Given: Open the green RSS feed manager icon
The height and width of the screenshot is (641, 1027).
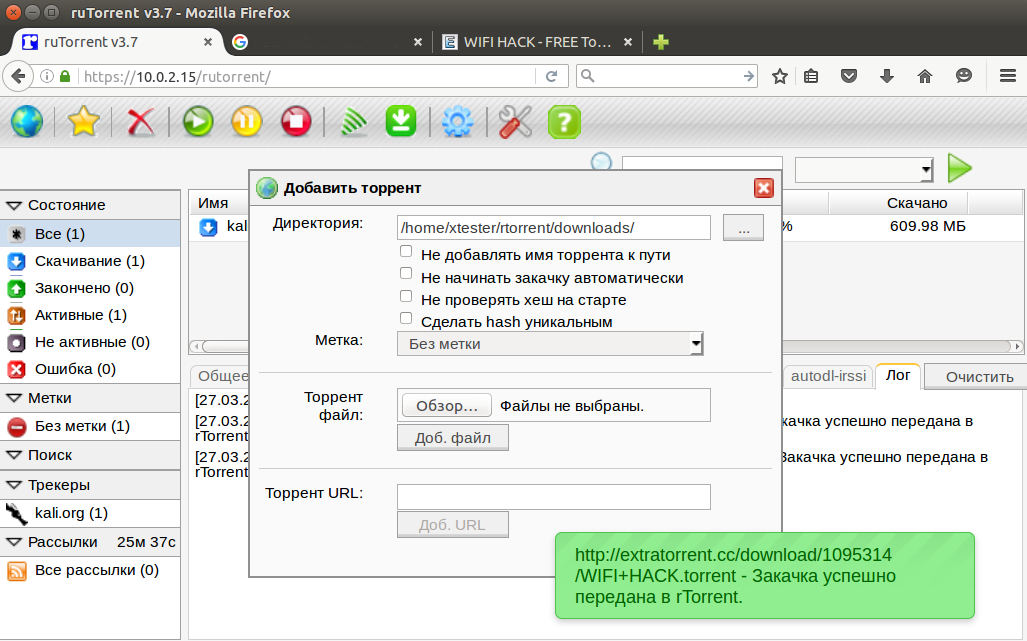Looking at the screenshot, I should (x=354, y=122).
